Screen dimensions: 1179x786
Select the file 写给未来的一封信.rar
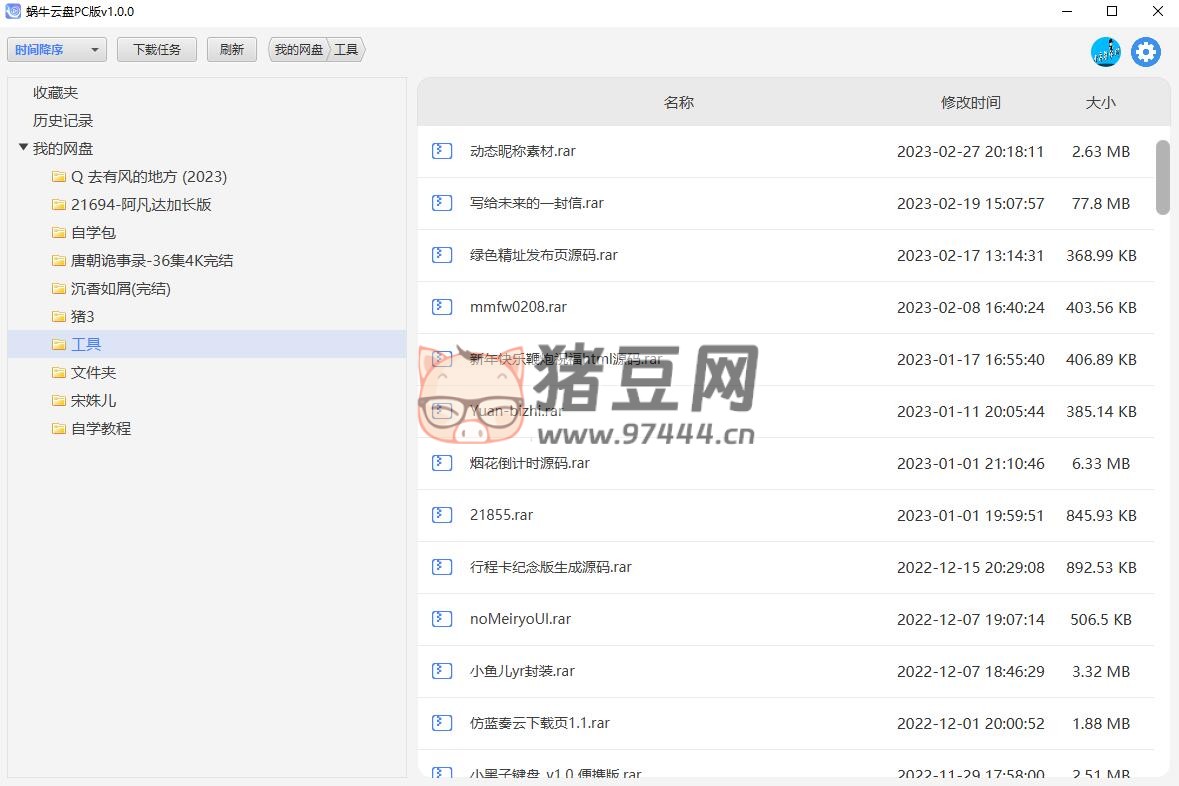tap(536, 203)
